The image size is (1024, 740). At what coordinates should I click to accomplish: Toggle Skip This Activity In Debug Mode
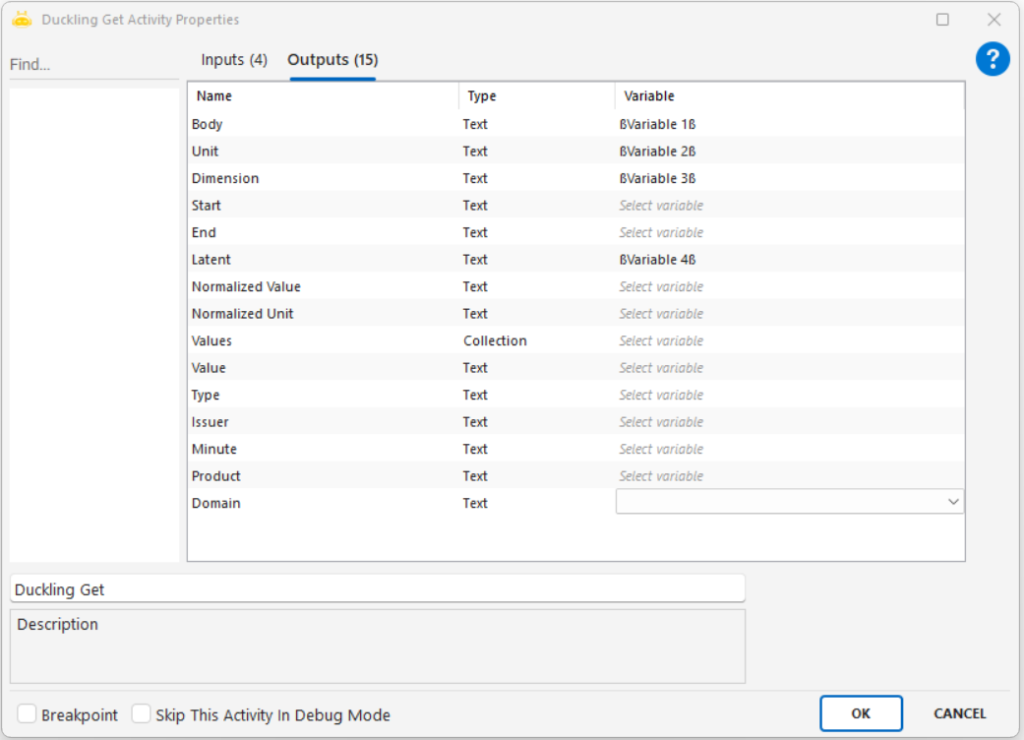(x=142, y=714)
